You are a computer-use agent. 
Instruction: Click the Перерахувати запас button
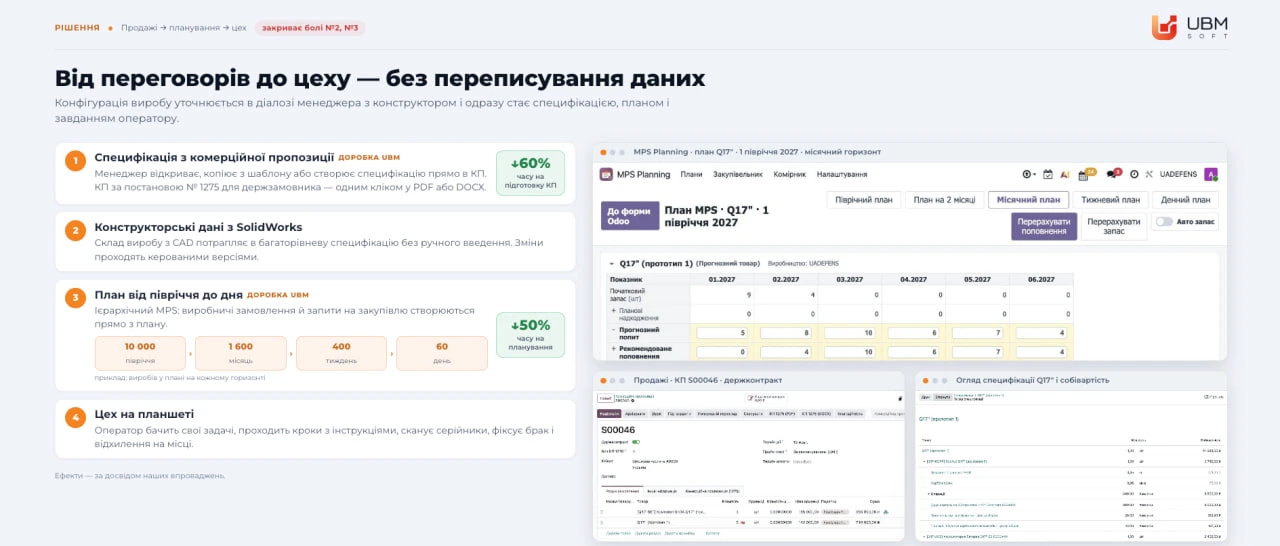tap(1114, 226)
